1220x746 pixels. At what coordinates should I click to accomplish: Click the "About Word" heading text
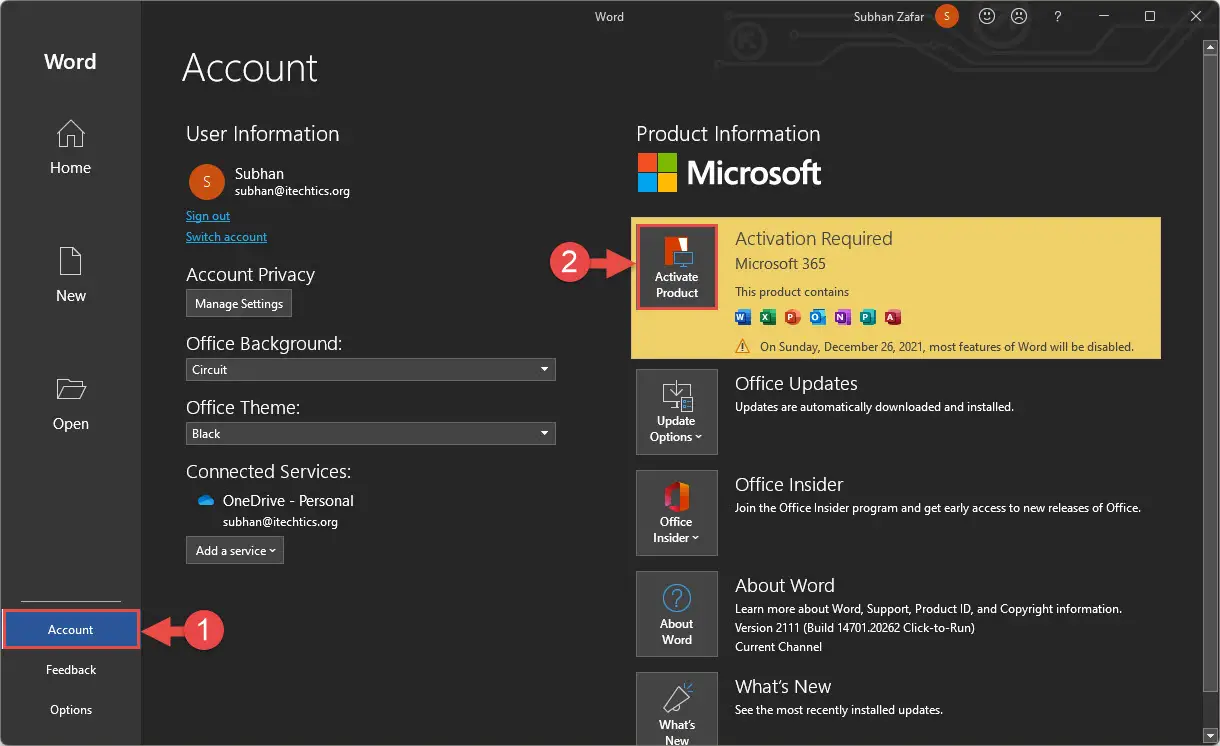click(784, 586)
